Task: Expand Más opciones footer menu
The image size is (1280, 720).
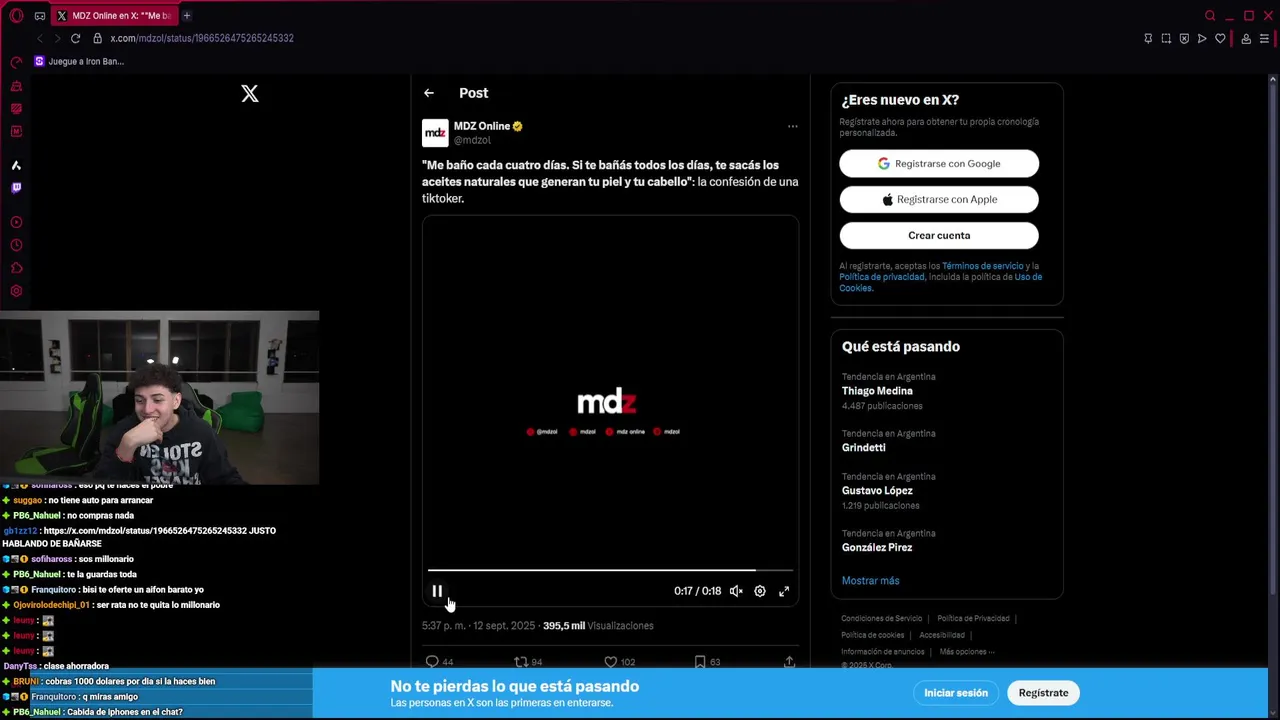Action: click(x=967, y=652)
